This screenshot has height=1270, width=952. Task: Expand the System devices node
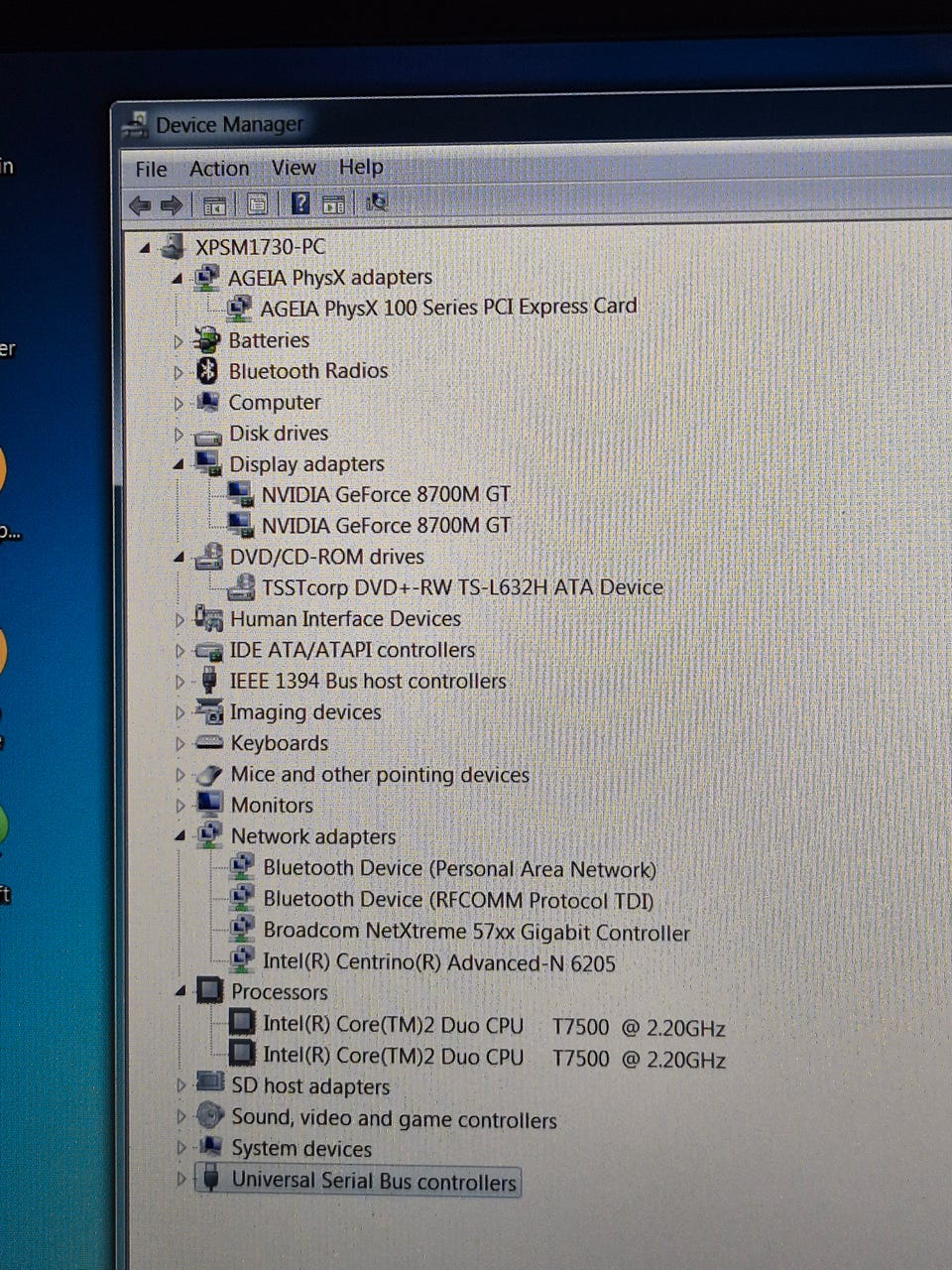180,1148
